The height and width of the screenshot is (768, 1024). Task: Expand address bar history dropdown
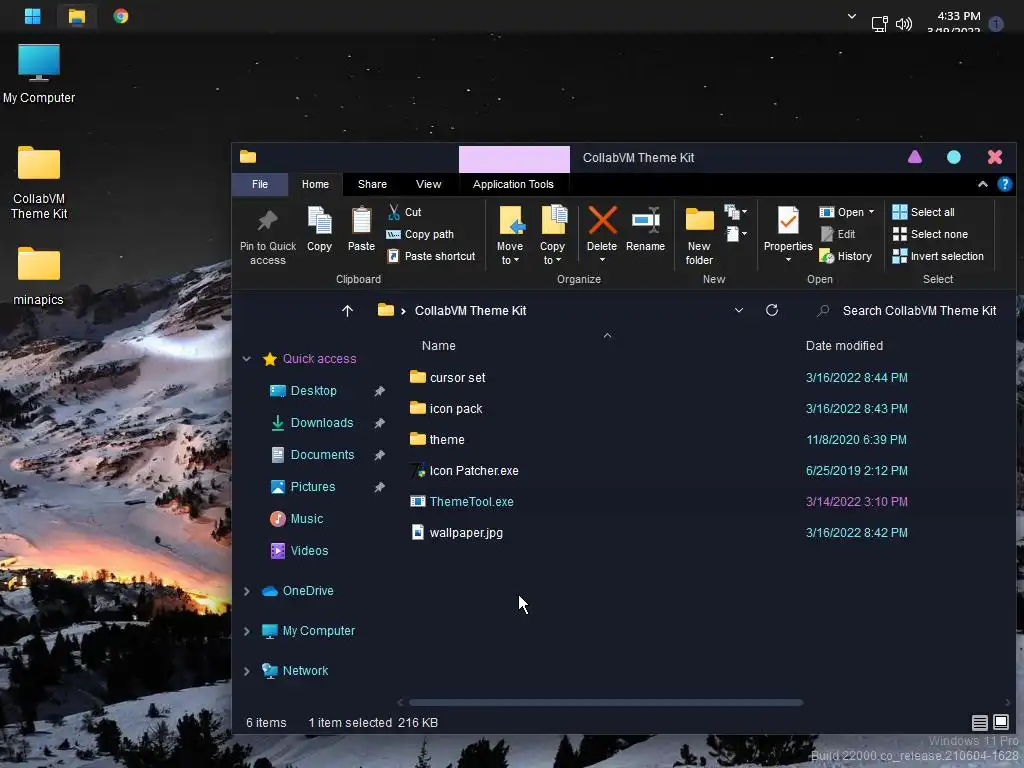point(739,310)
